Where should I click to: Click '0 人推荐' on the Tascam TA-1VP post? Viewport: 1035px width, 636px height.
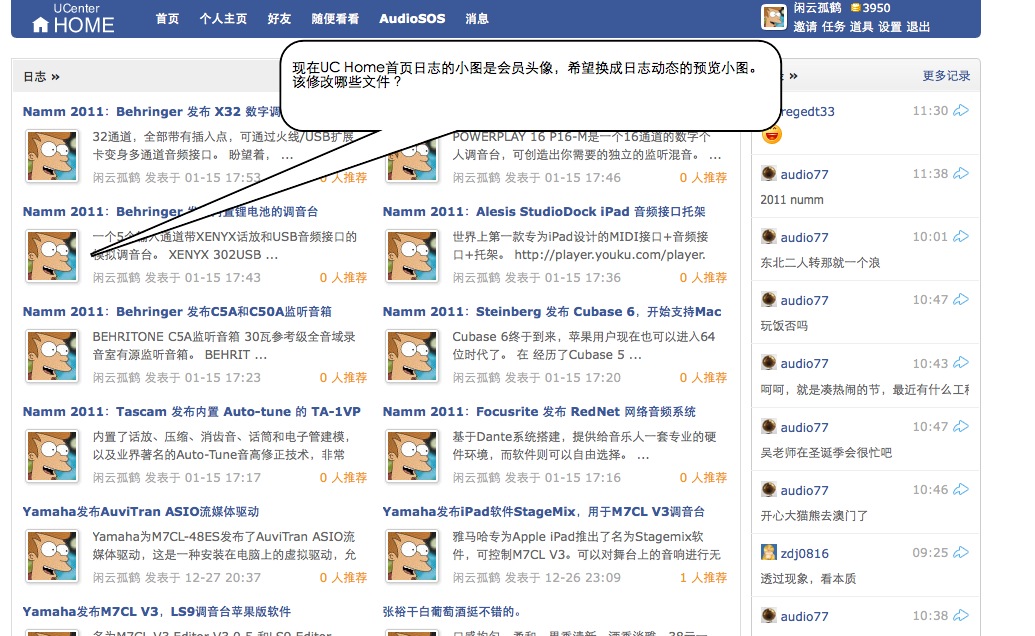pos(343,477)
